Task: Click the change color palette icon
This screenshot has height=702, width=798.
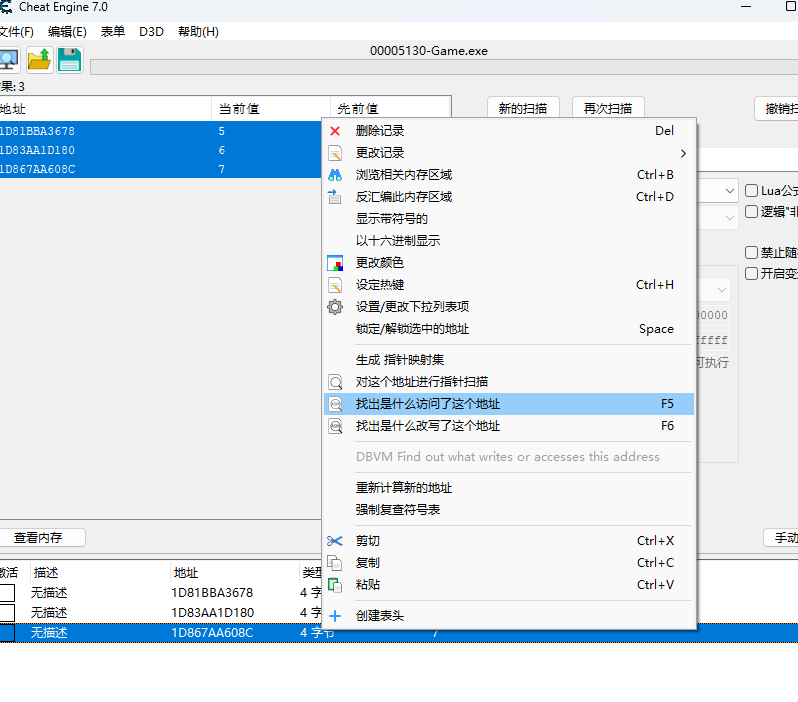Action: [335, 263]
